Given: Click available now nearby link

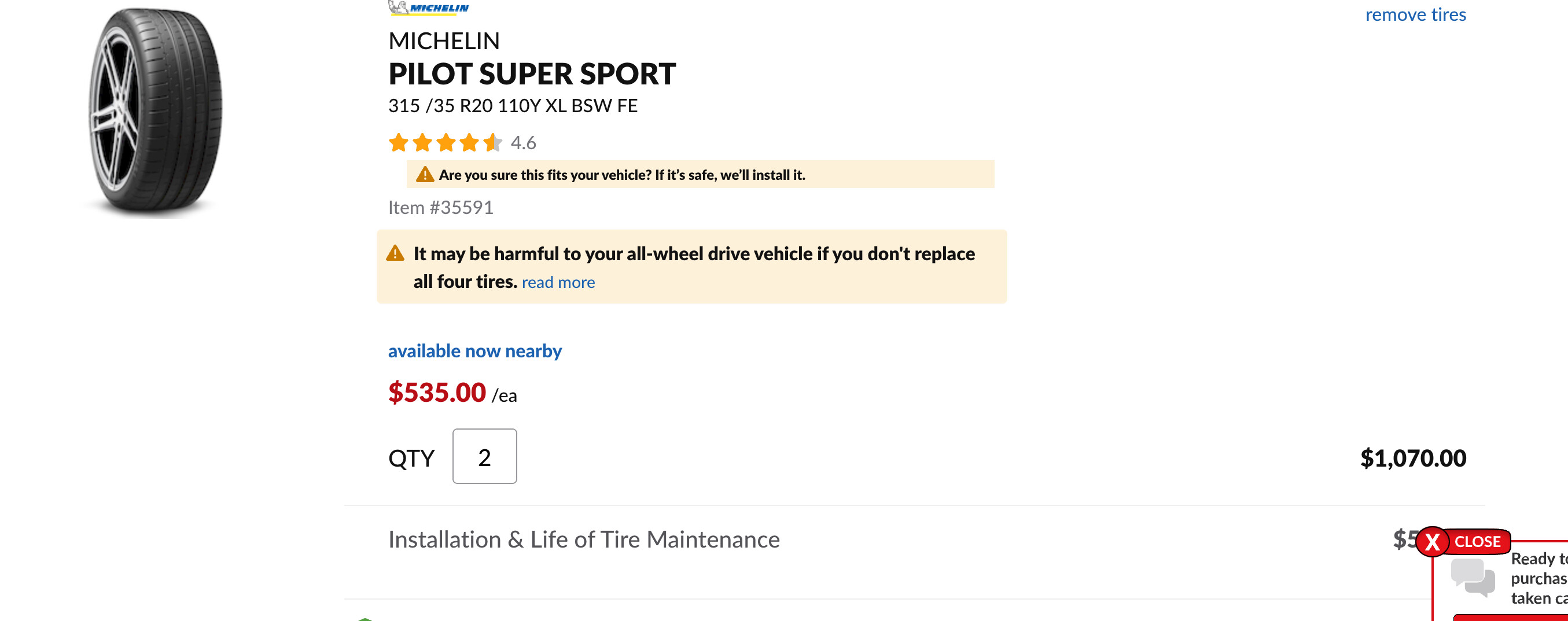Looking at the screenshot, I should 475,351.
